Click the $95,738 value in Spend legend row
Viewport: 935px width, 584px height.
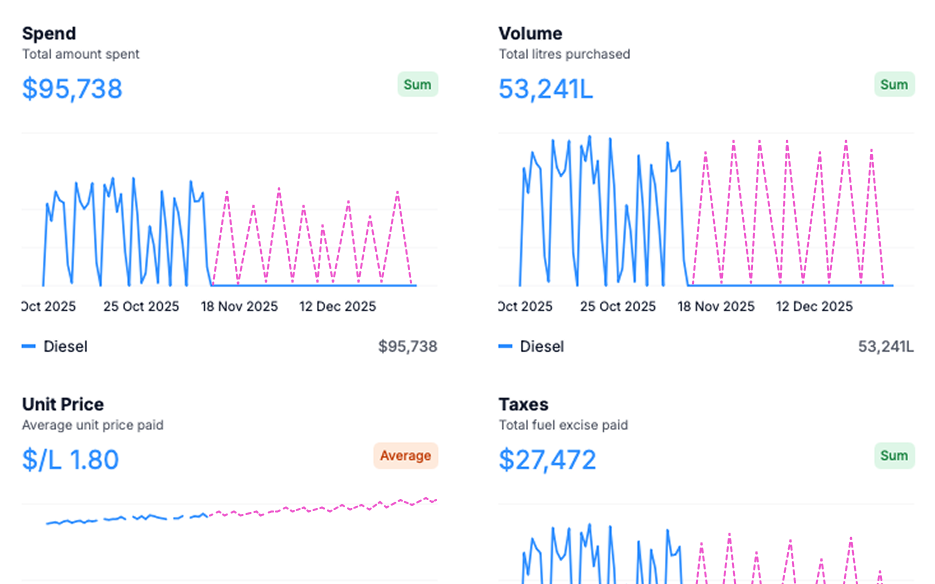[407, 347]
